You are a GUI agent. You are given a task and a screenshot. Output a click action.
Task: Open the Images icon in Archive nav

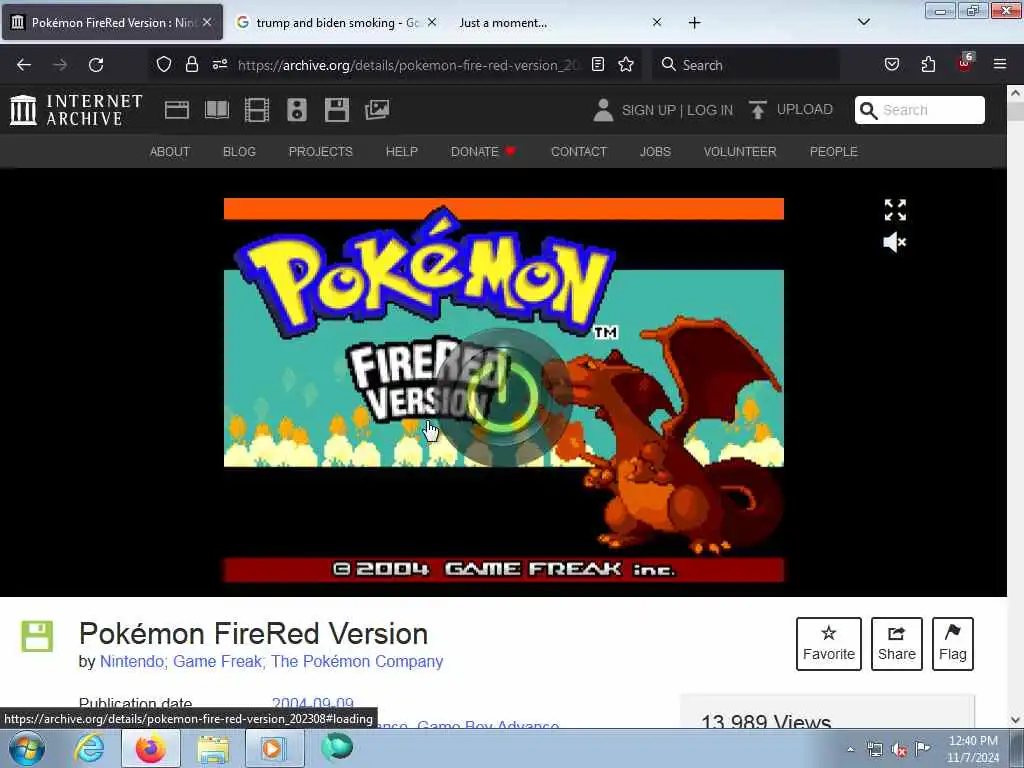point(377,110)
